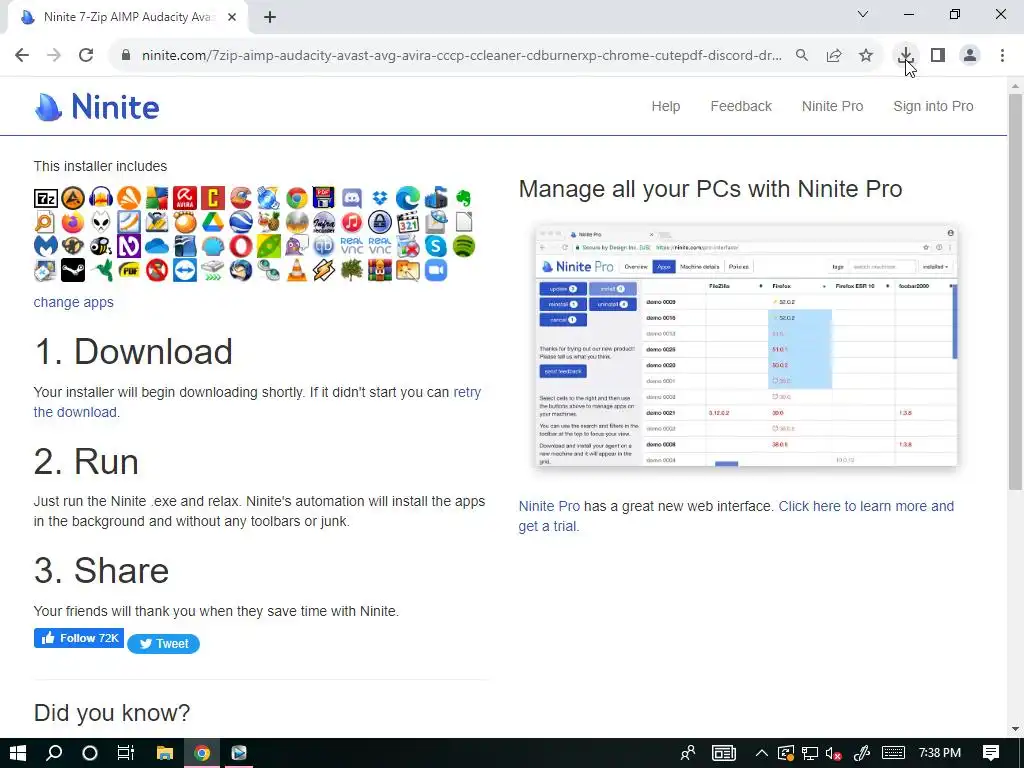1024x768 pixels.
Task: Click the iTunes music note icon
Action: tap(352, 222)
